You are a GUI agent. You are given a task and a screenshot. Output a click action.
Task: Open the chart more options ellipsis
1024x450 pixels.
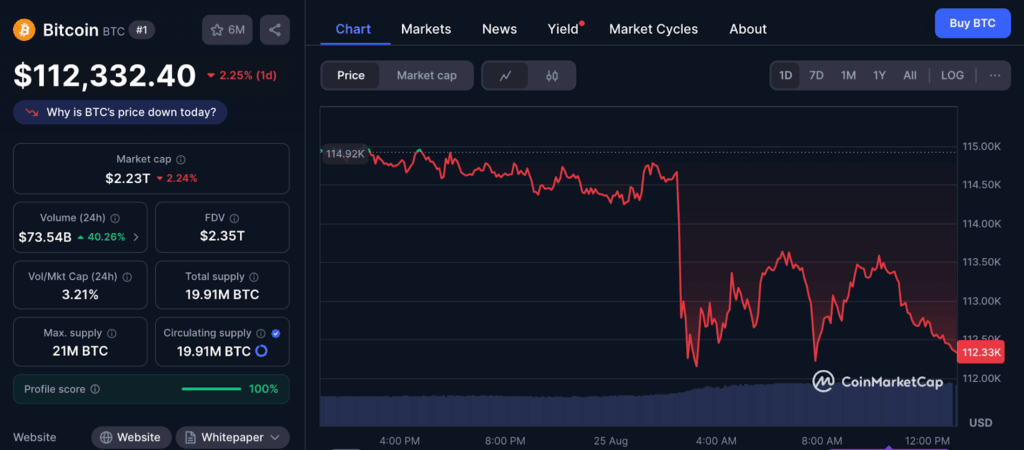pyautogui.click(x=994, y=76)
